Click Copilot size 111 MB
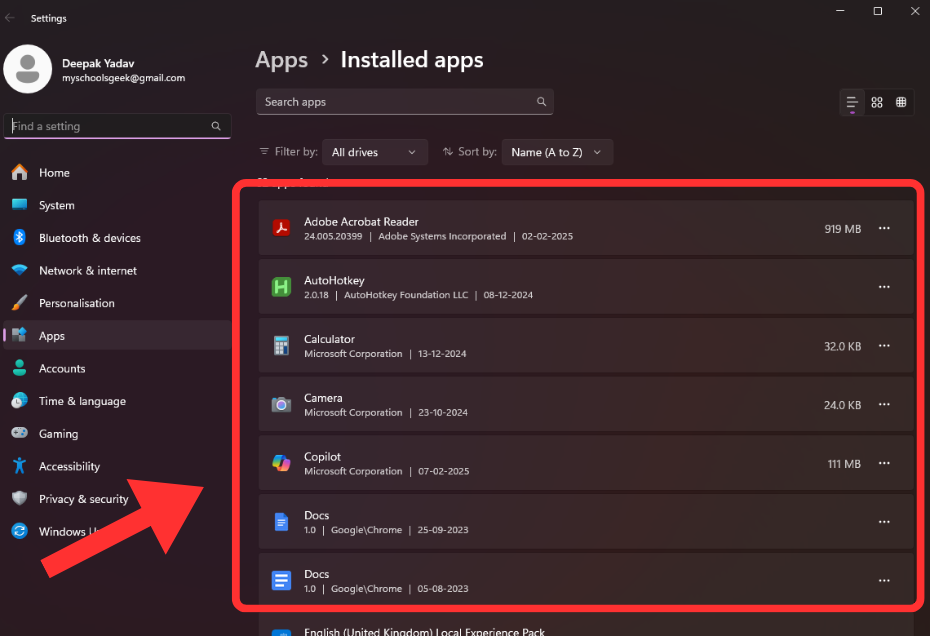This screenshot has height=636, width=930. pyautogui.click(x=844, y=463)
